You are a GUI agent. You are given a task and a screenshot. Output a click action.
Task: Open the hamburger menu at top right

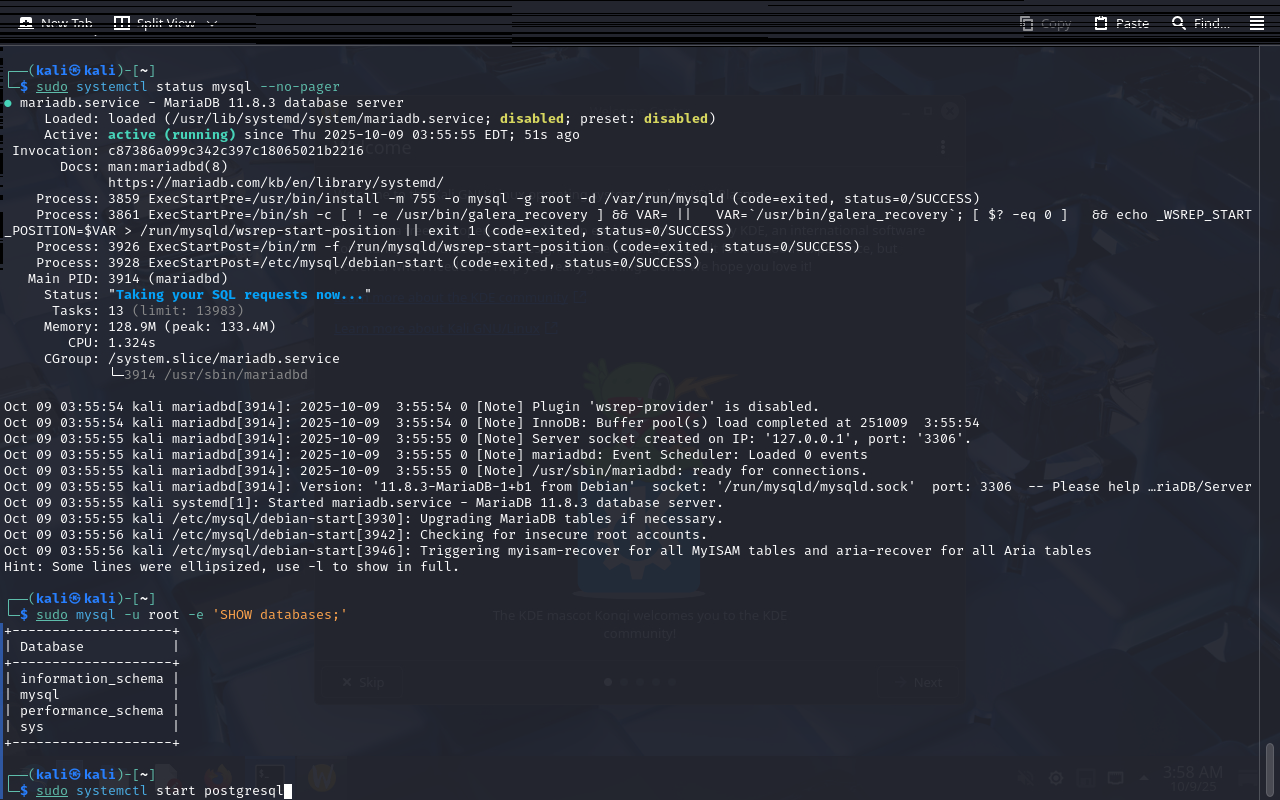tap(1257, 23)
